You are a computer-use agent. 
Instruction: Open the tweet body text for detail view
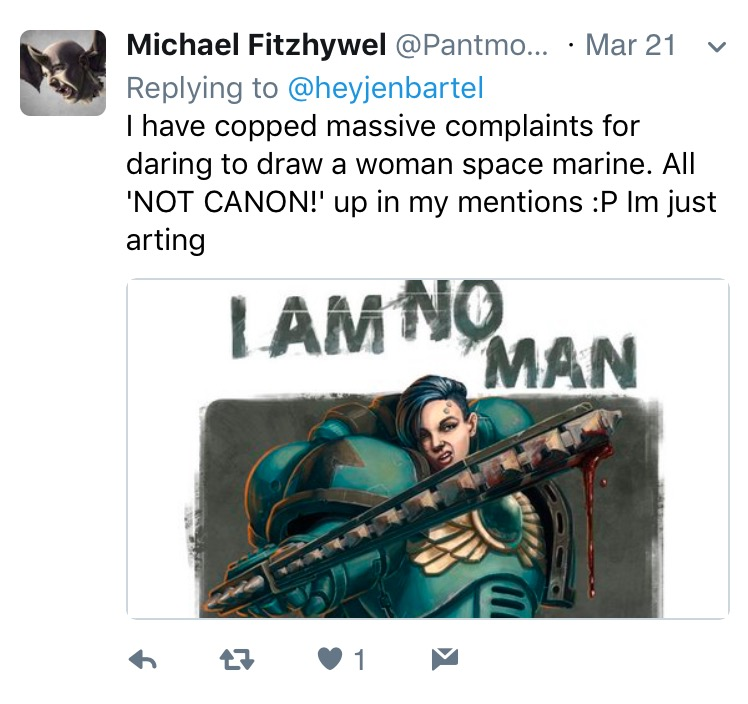[421, 183]
